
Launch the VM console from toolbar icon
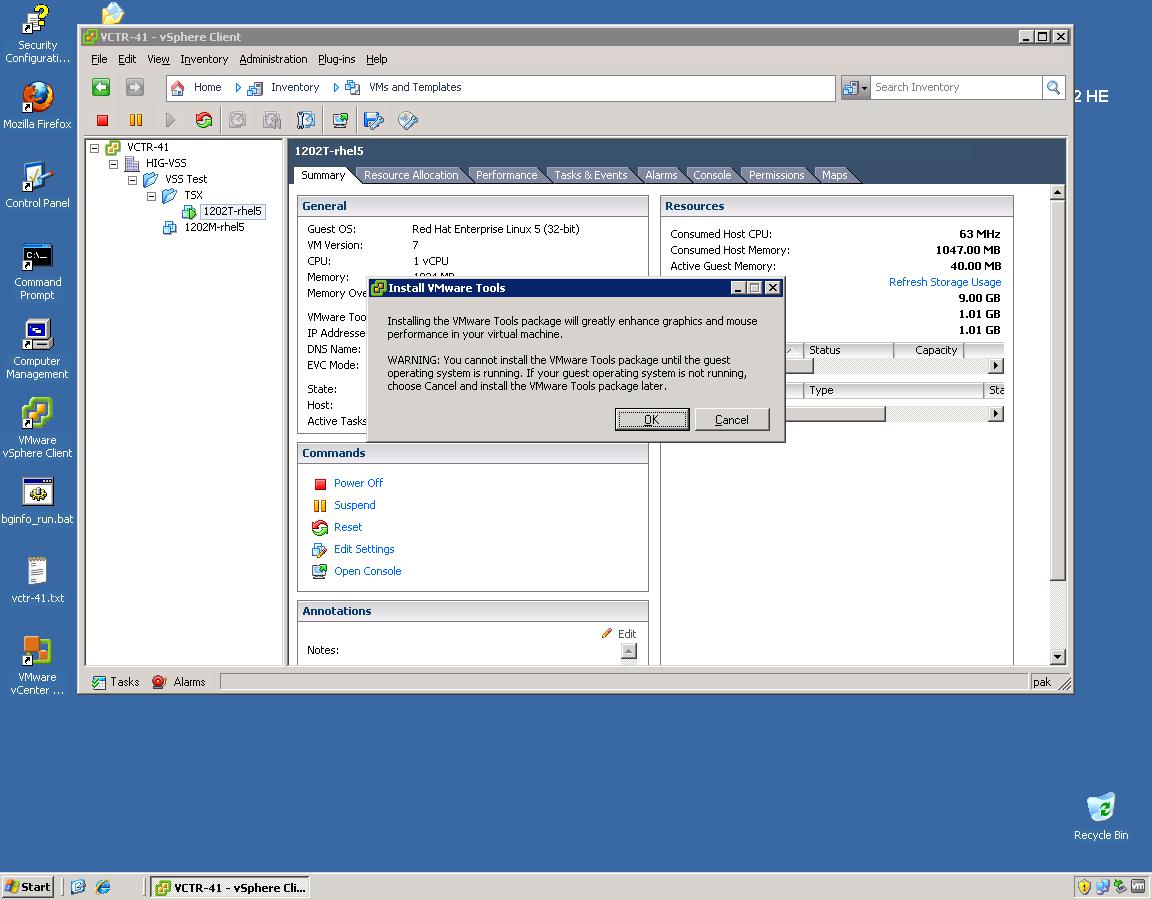340,120
